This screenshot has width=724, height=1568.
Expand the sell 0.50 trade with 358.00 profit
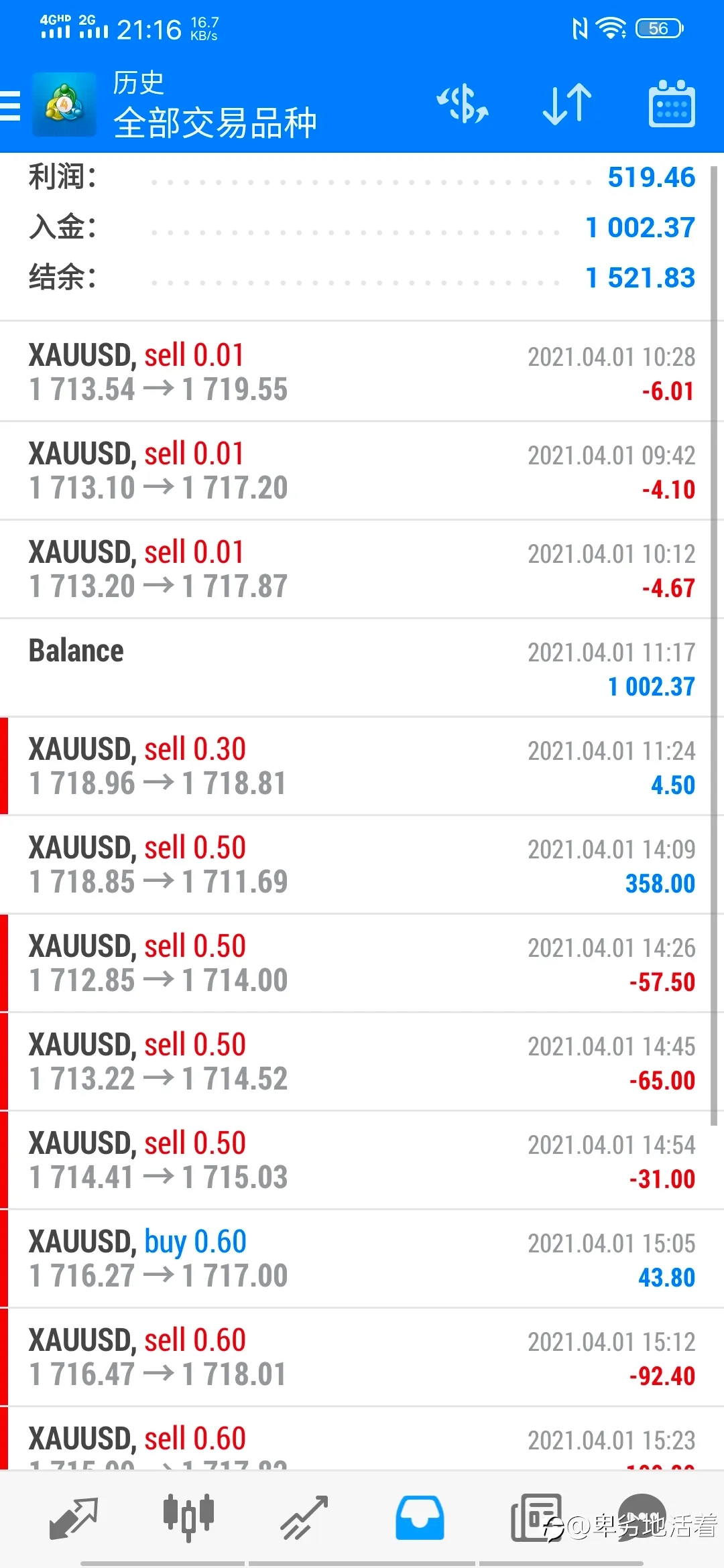click(362, 864)
